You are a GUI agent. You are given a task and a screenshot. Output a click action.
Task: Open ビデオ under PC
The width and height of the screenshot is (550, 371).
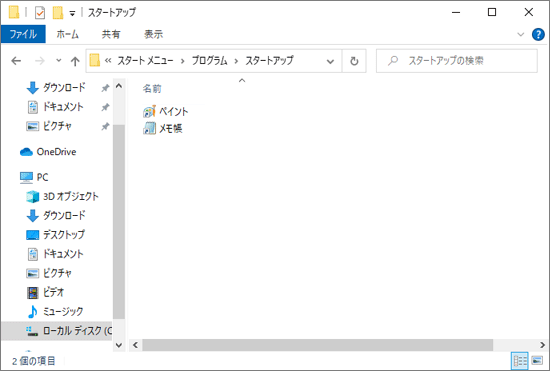tap(54, 292)
